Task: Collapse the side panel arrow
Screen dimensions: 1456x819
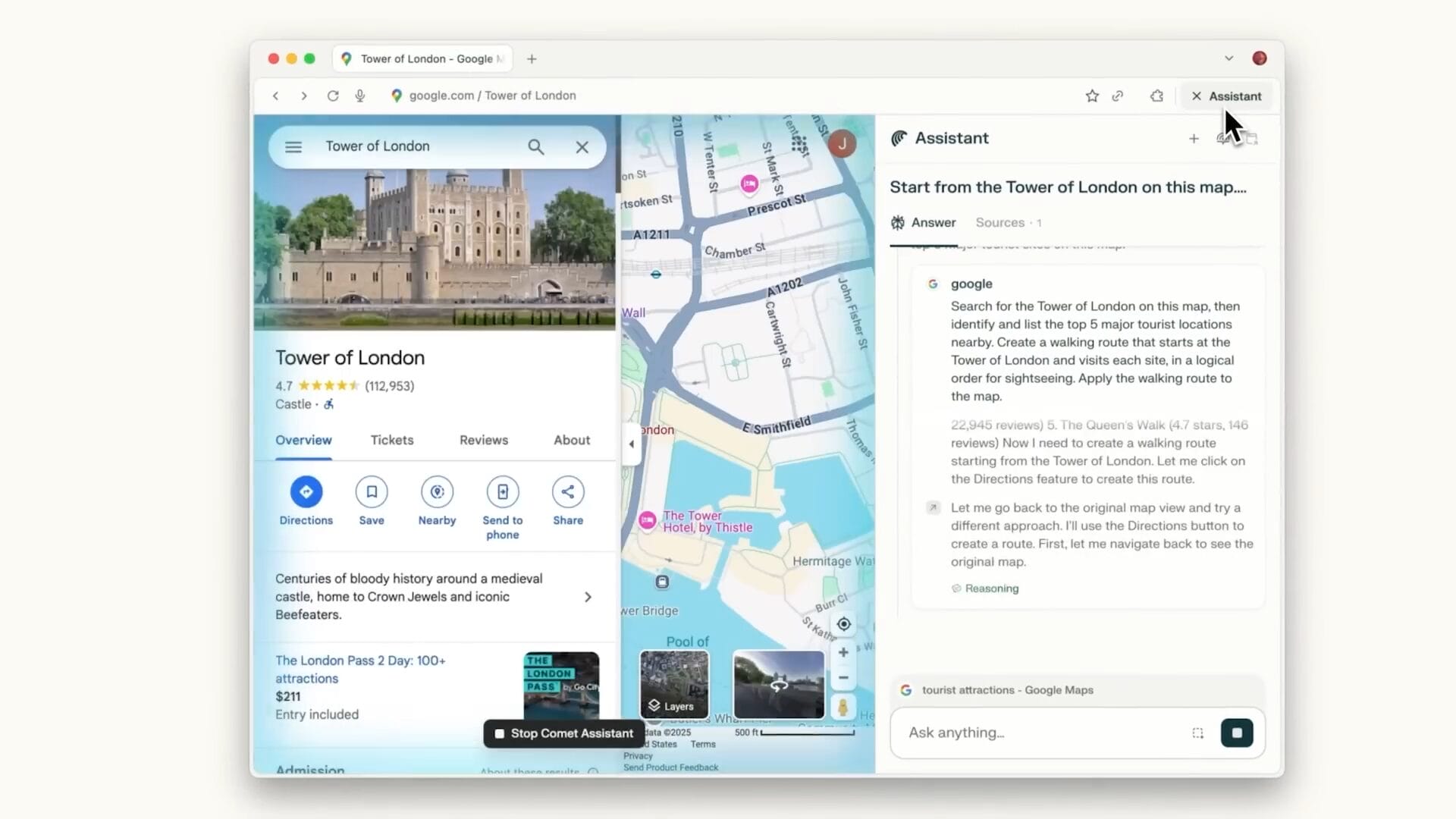Action: [x=632, y=444]
